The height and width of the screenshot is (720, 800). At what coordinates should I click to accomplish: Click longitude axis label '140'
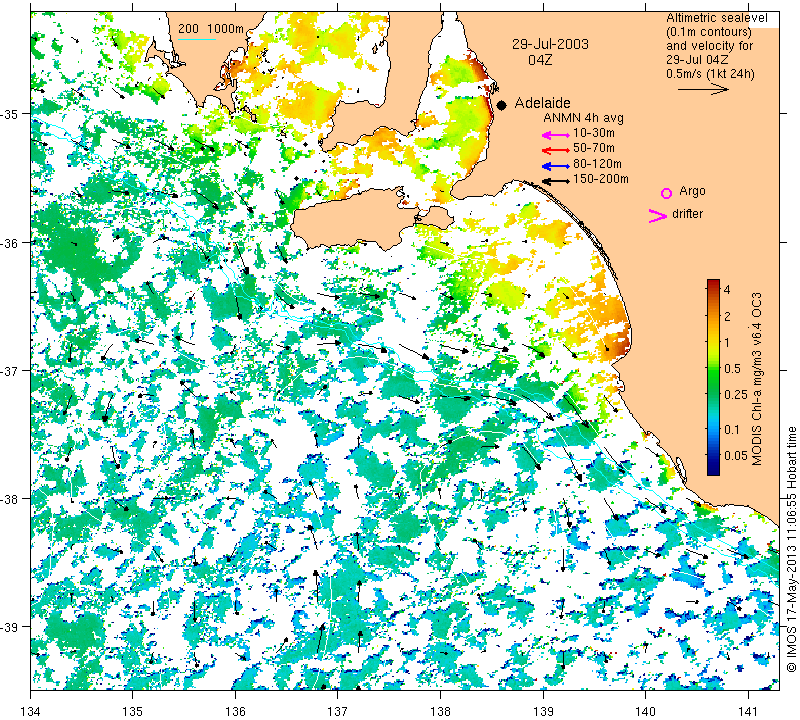645,711
